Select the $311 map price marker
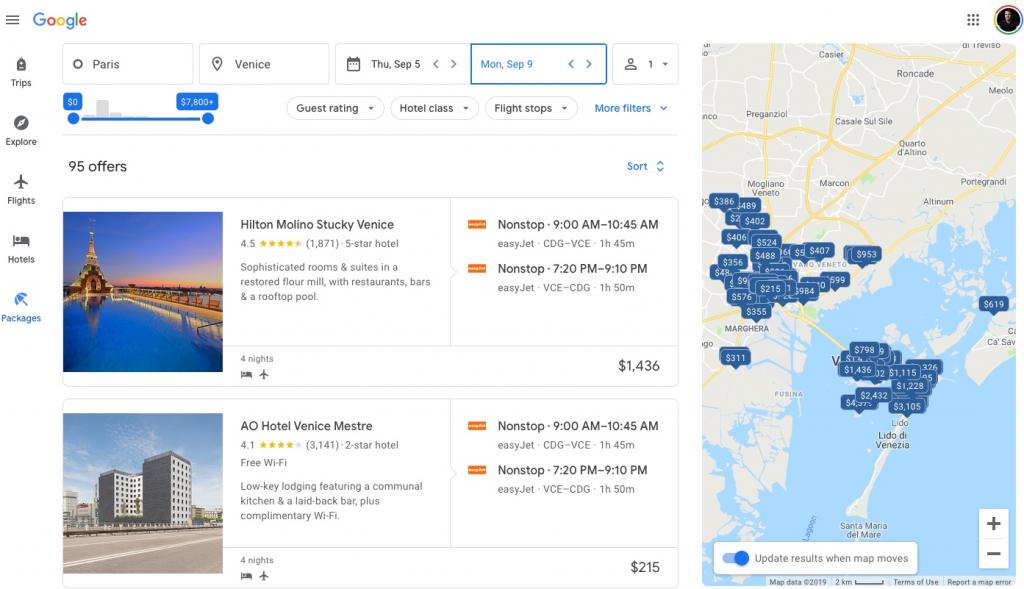 pos(735,358)
